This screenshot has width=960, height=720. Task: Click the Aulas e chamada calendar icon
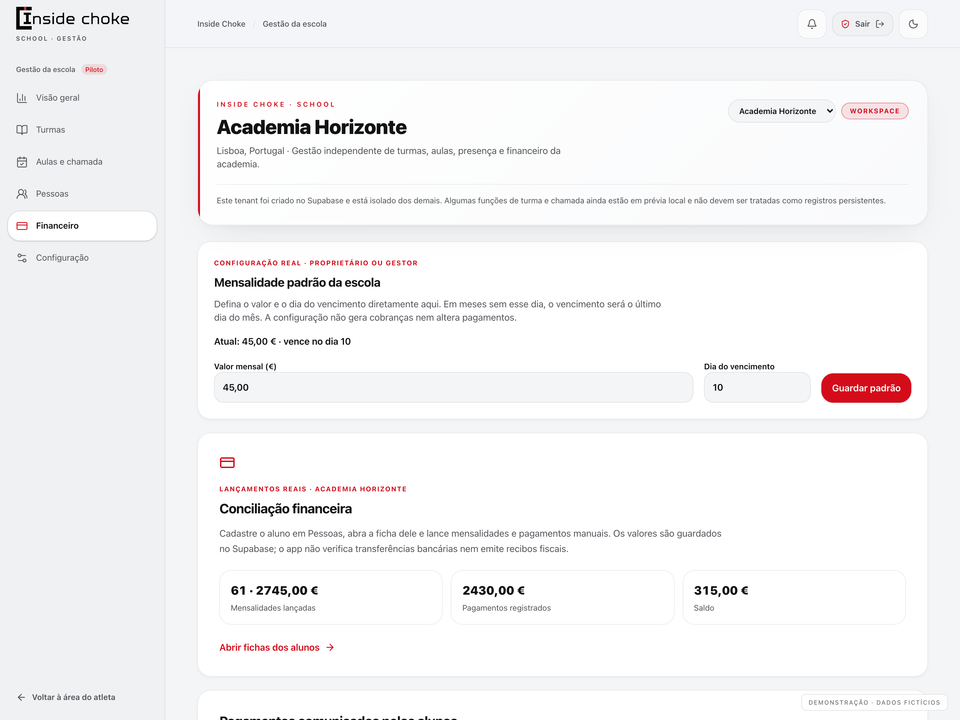pos(22,162)
